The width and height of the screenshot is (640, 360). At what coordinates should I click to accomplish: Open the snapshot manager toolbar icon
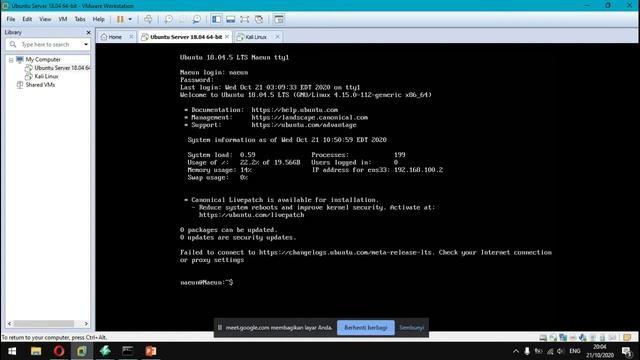[197, 19]
